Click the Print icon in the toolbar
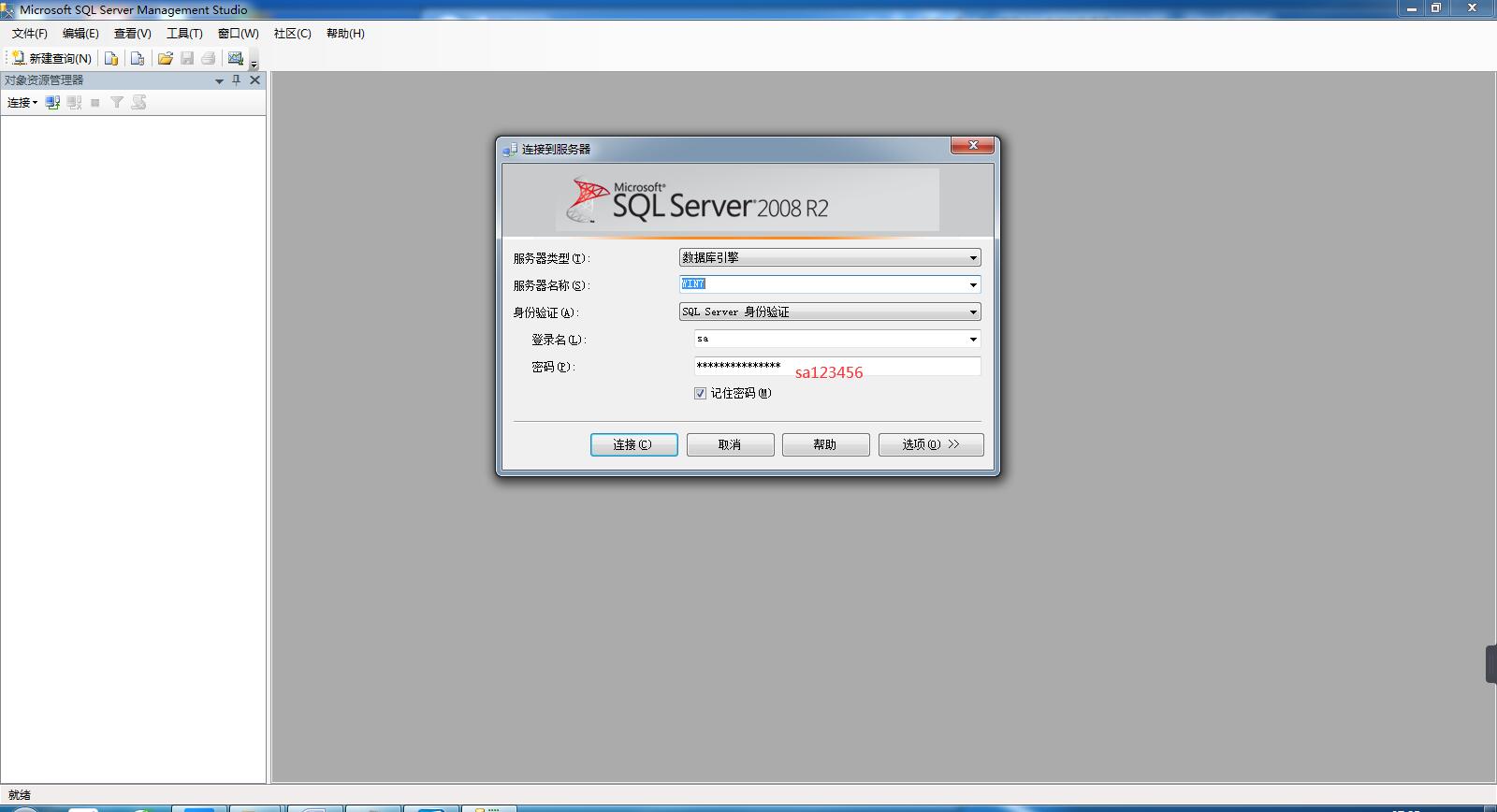Screen dimensions: 1497x812 pyautogui.click(x=209, y=58)
